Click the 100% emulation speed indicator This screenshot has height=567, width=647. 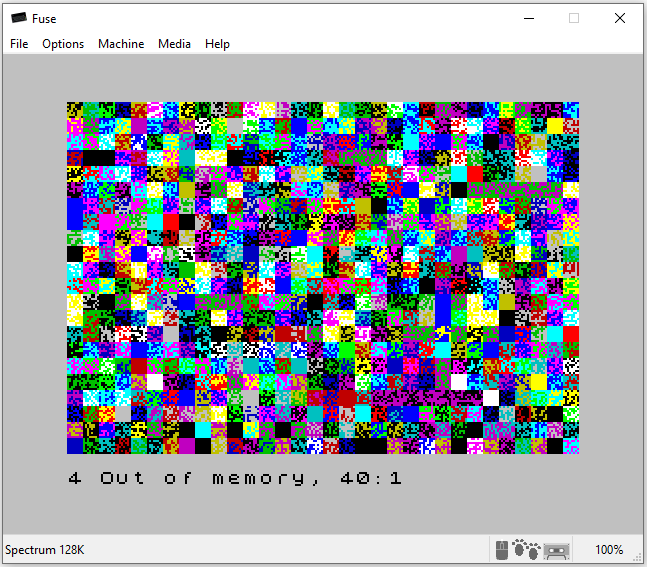click(x=609, y=550)
